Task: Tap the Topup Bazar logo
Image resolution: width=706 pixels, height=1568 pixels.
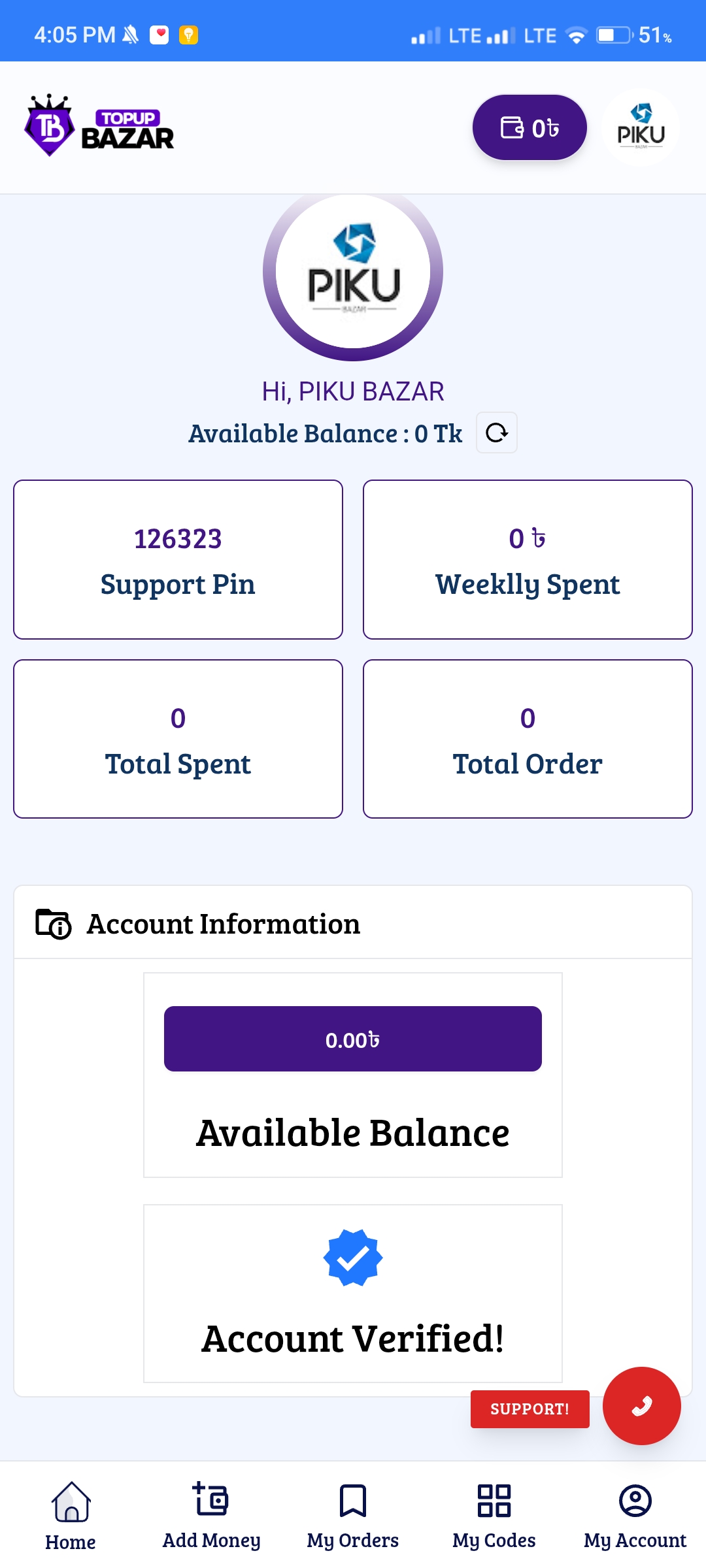Action: click(99, 127)
